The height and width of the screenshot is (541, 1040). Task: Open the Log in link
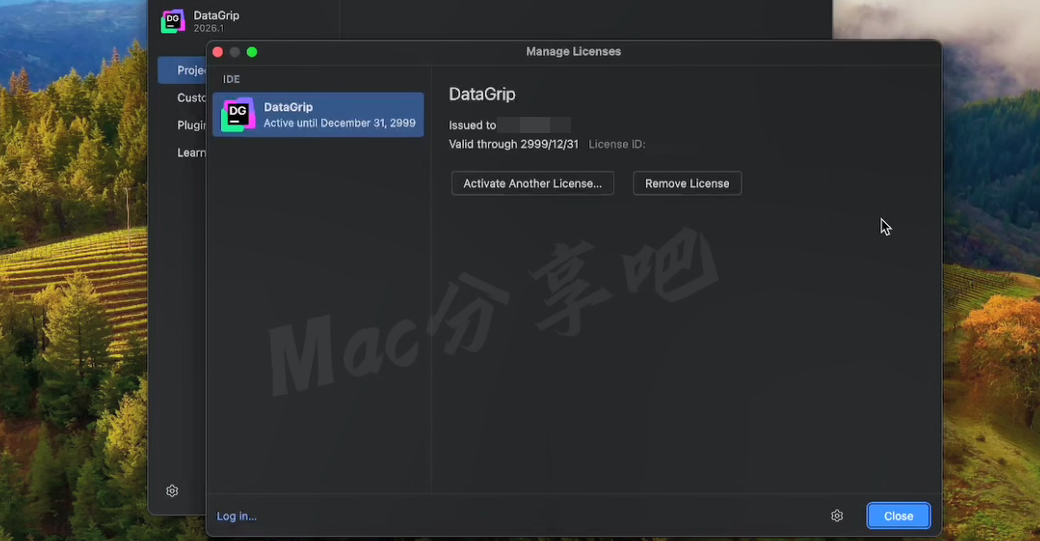point(237,516)
